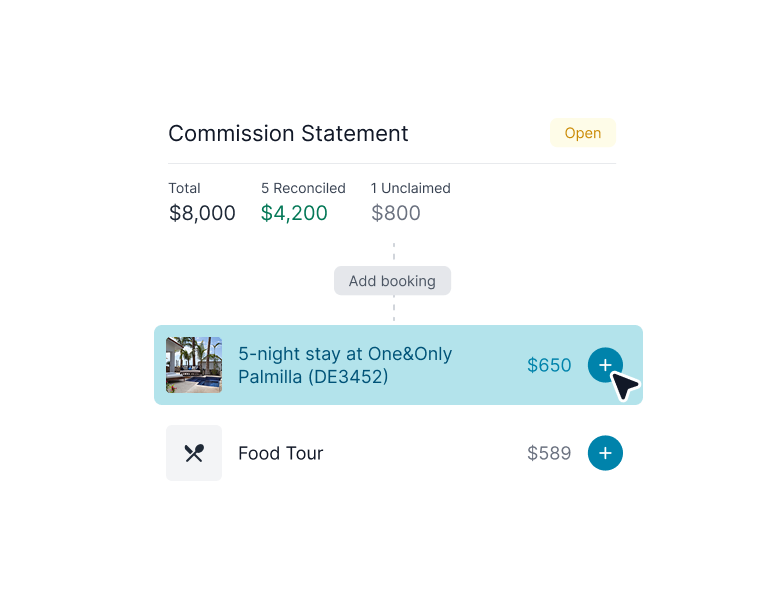Image resolution: width=780 pixels, height=600 pixels.
Task: Open the One&Only Palmilla hotel thumbnail
Action: 194,365
